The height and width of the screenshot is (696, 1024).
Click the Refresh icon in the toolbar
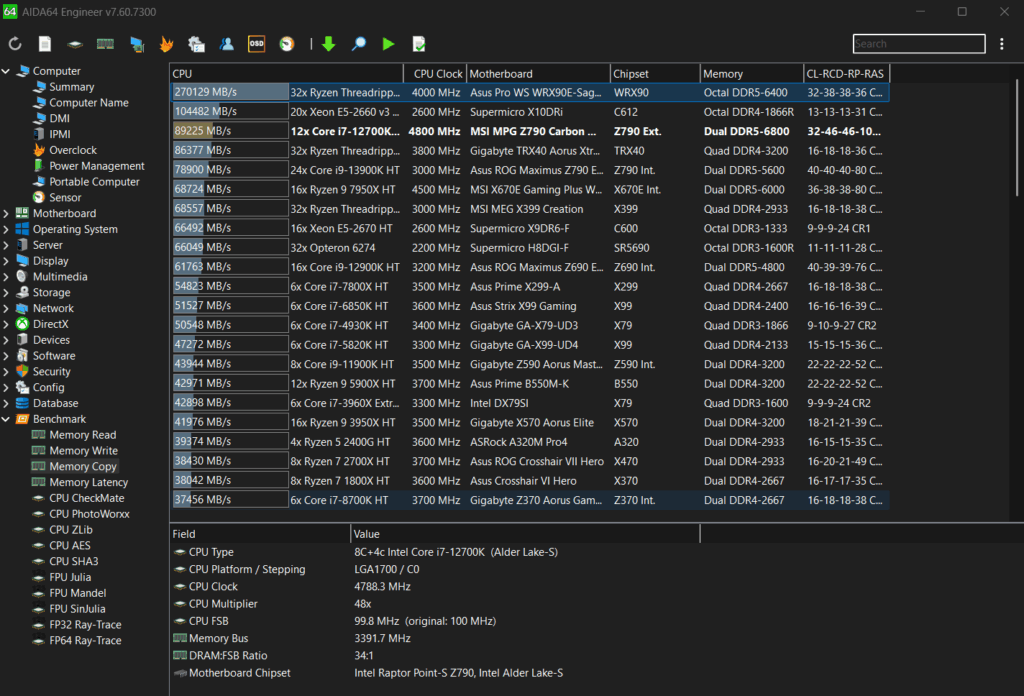point(14,44)
